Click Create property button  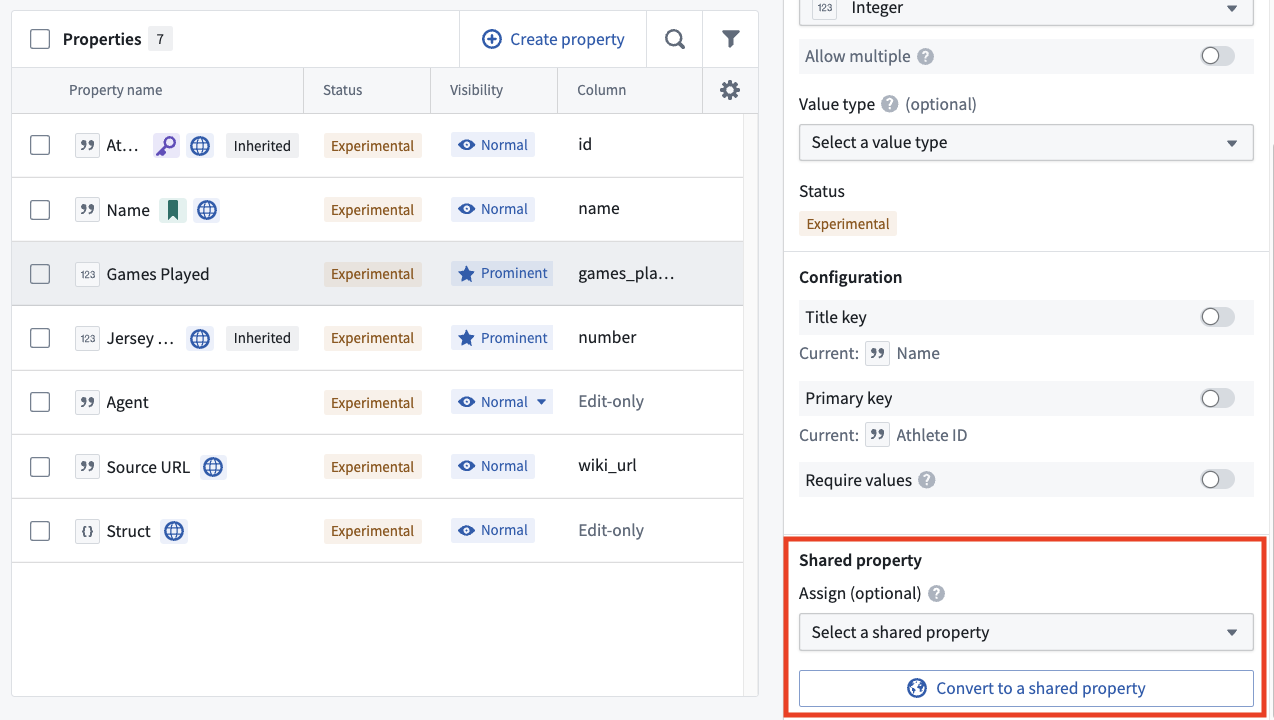tap(553, 39)
